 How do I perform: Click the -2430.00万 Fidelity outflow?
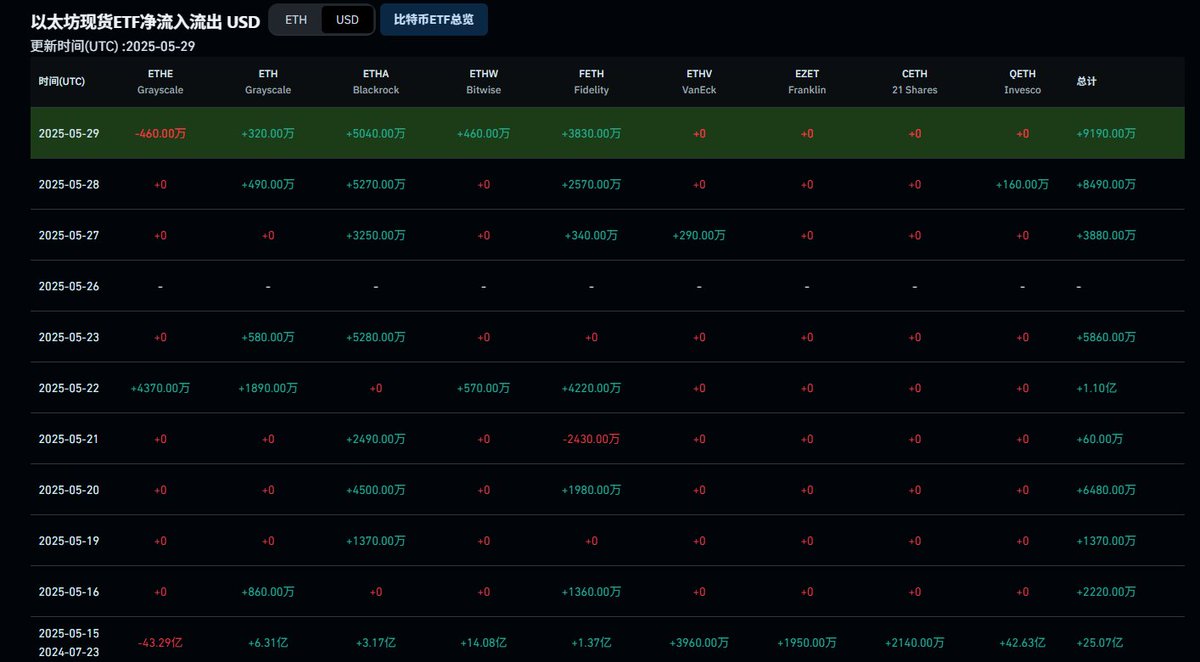tap(591, 439)
